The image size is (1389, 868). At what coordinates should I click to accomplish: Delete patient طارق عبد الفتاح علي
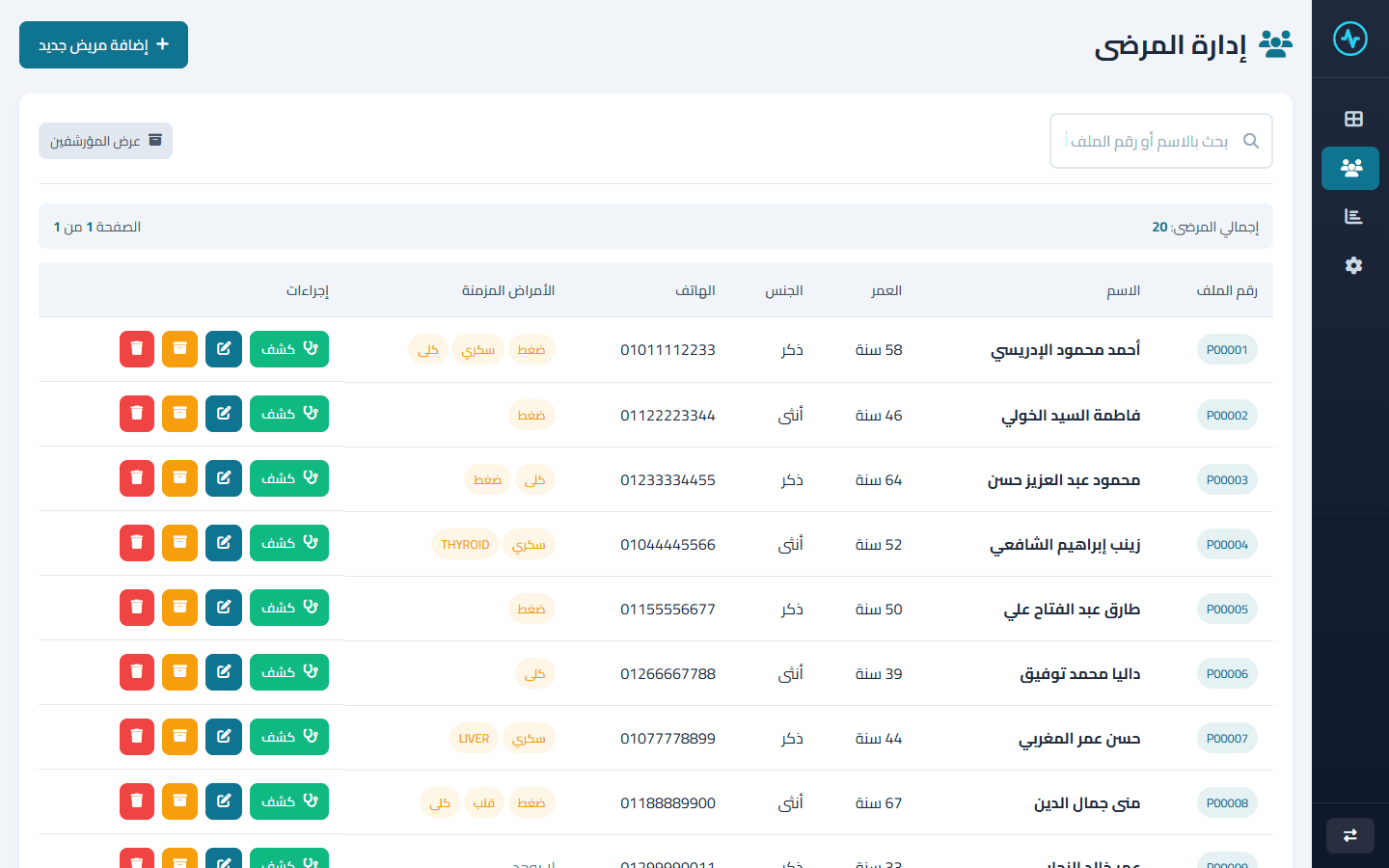pyautogui.click(x=137, y=608)
